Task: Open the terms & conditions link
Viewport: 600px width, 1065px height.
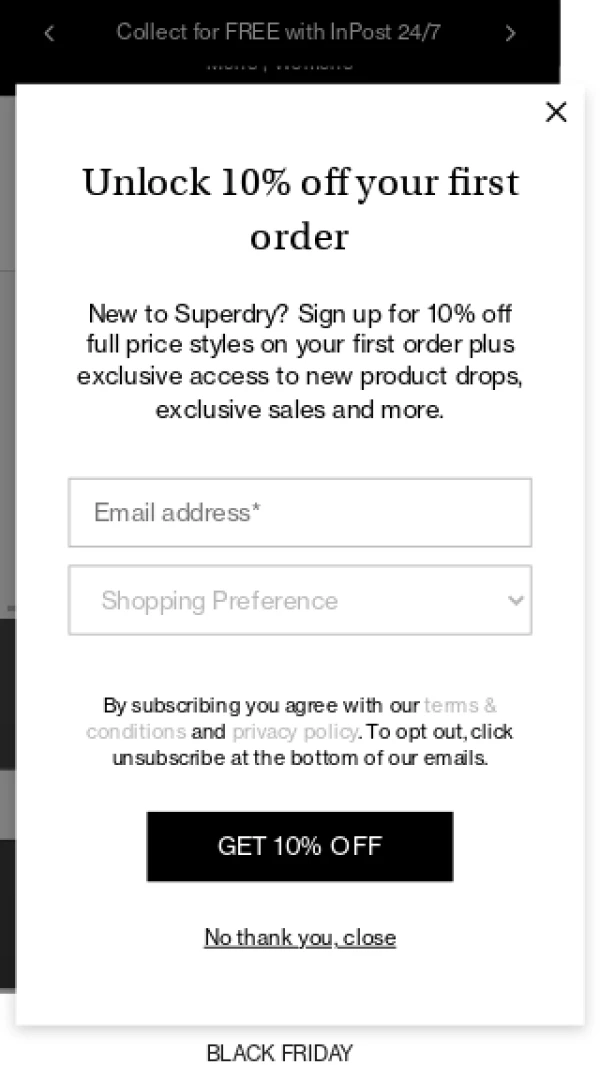Action: click(x=460, y=705)
